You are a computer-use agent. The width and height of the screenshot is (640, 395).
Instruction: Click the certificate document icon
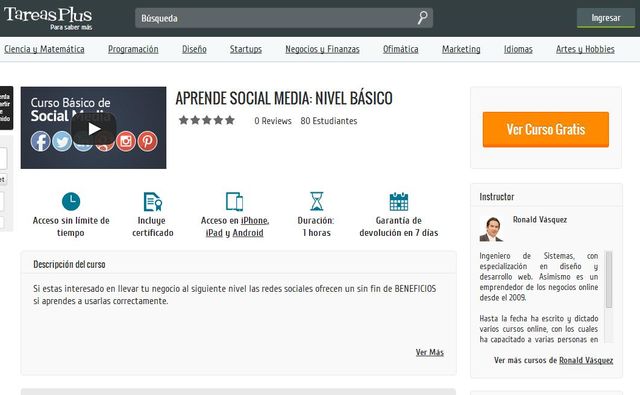pyautogui.click(x=153, y=202)
